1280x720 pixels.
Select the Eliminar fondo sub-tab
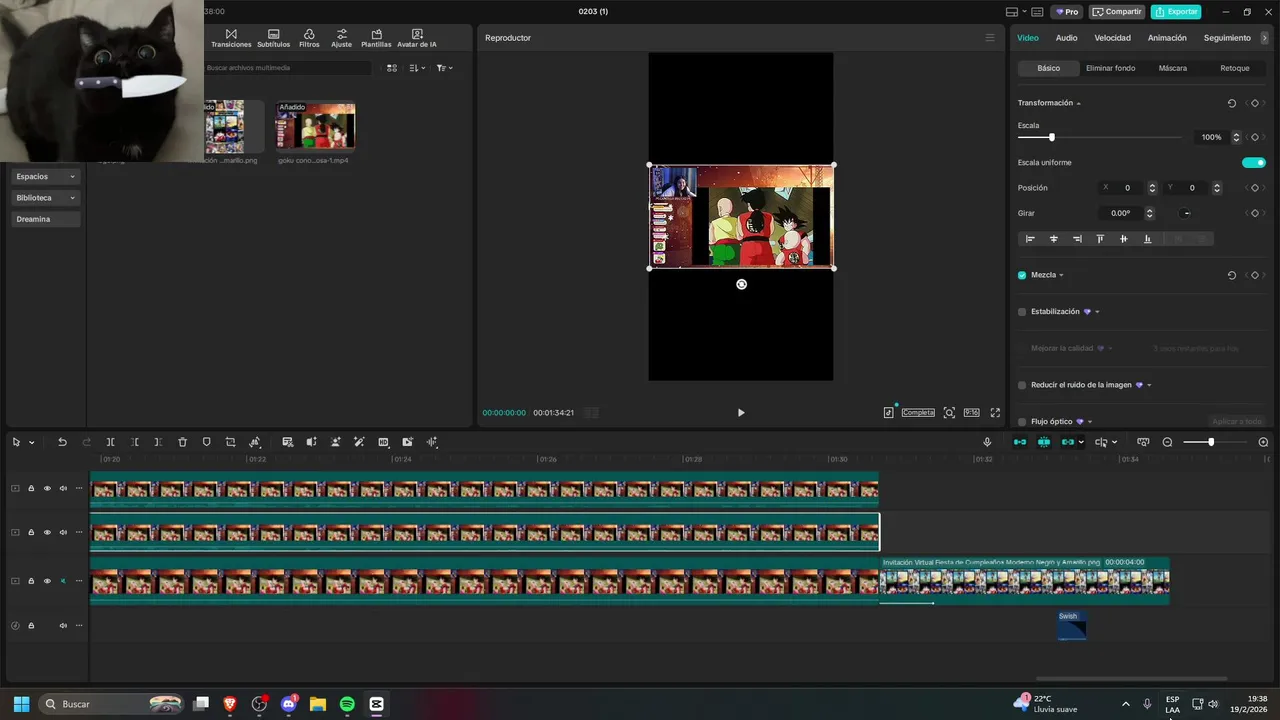point(1110,68)
